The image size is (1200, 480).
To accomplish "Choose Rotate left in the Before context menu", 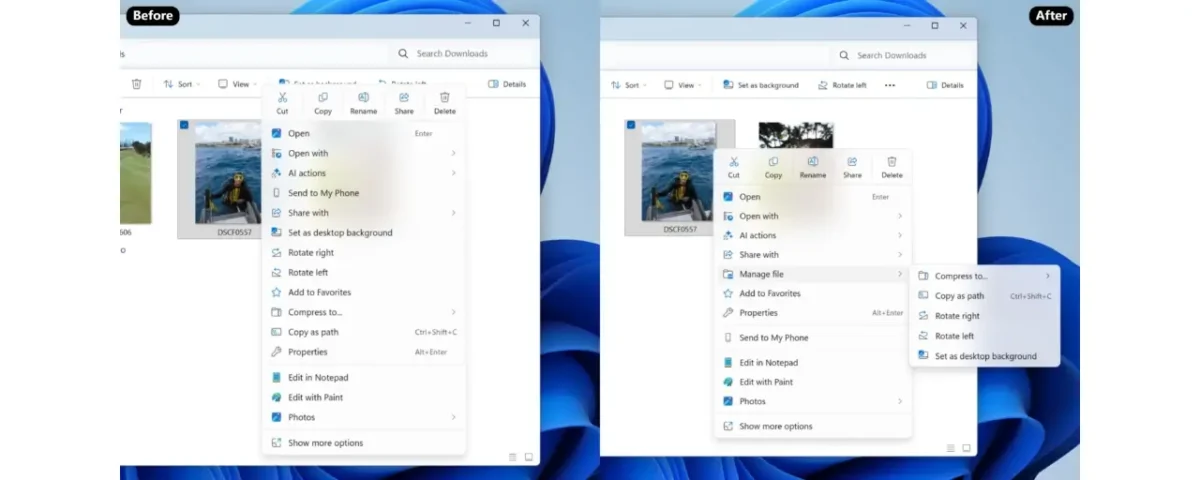I will (364, 272).
